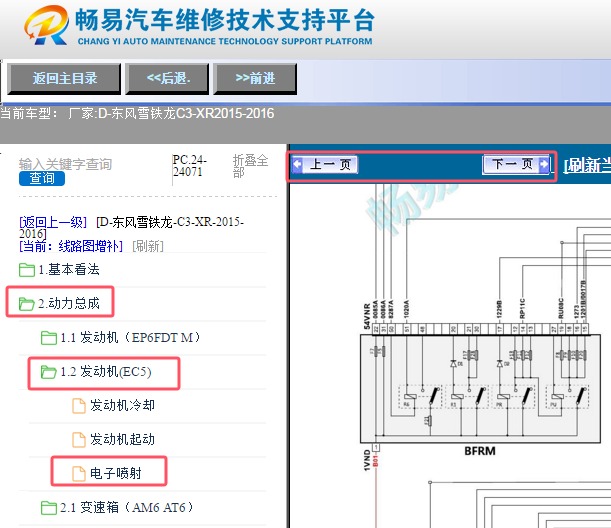
Task: Click folder icon beside 2.1 变速箱
Action: click(49, 508)
